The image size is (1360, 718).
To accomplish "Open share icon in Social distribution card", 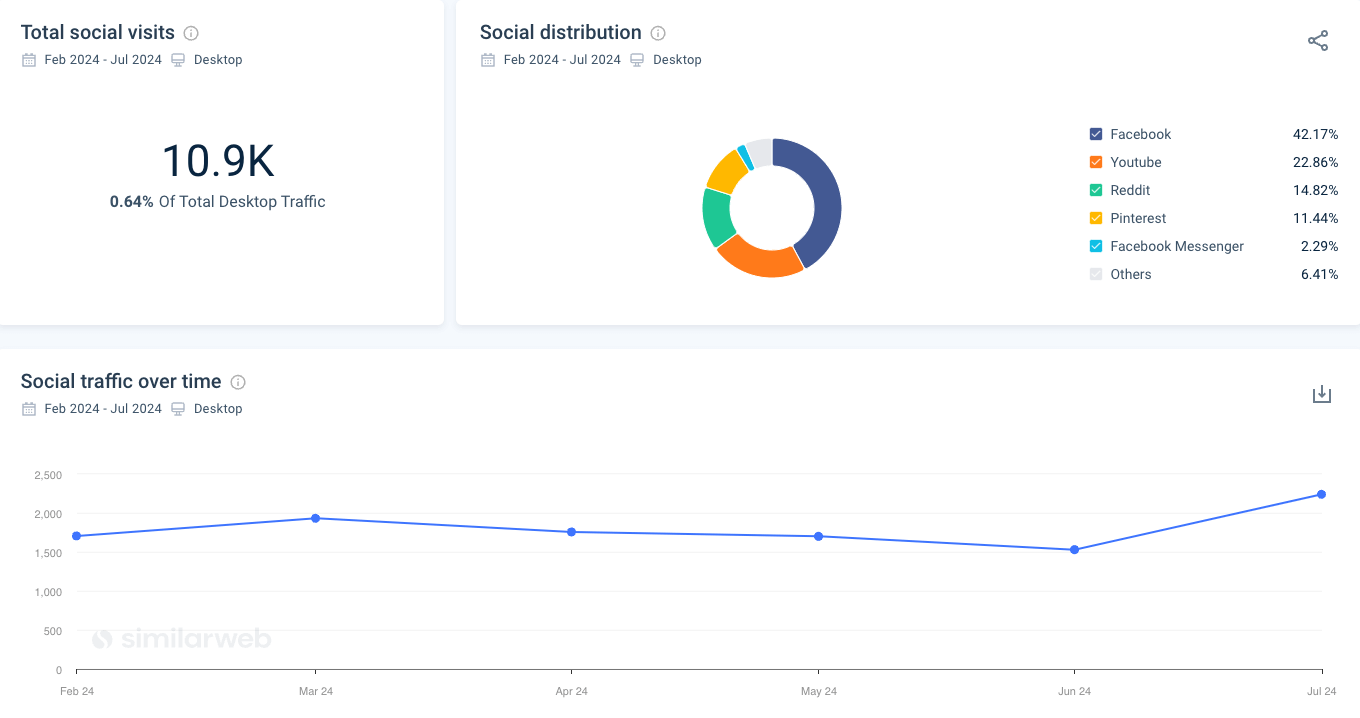I will pos(1318,41).
